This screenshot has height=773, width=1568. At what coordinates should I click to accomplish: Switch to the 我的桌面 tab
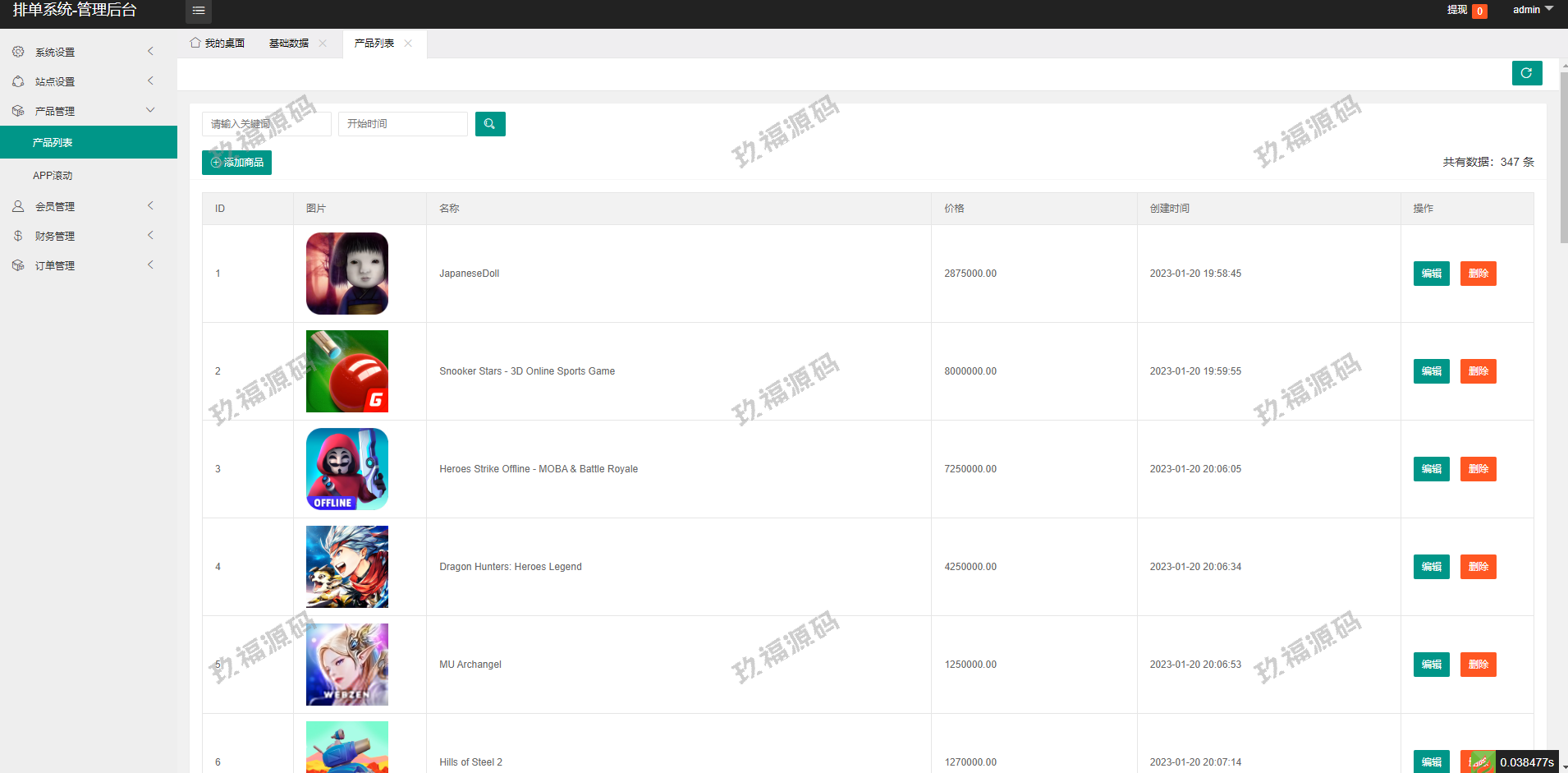click(x=218, y=44)
